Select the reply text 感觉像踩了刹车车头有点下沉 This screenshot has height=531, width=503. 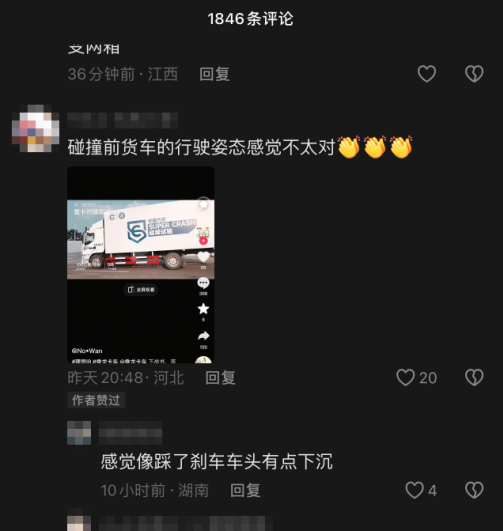217,461
